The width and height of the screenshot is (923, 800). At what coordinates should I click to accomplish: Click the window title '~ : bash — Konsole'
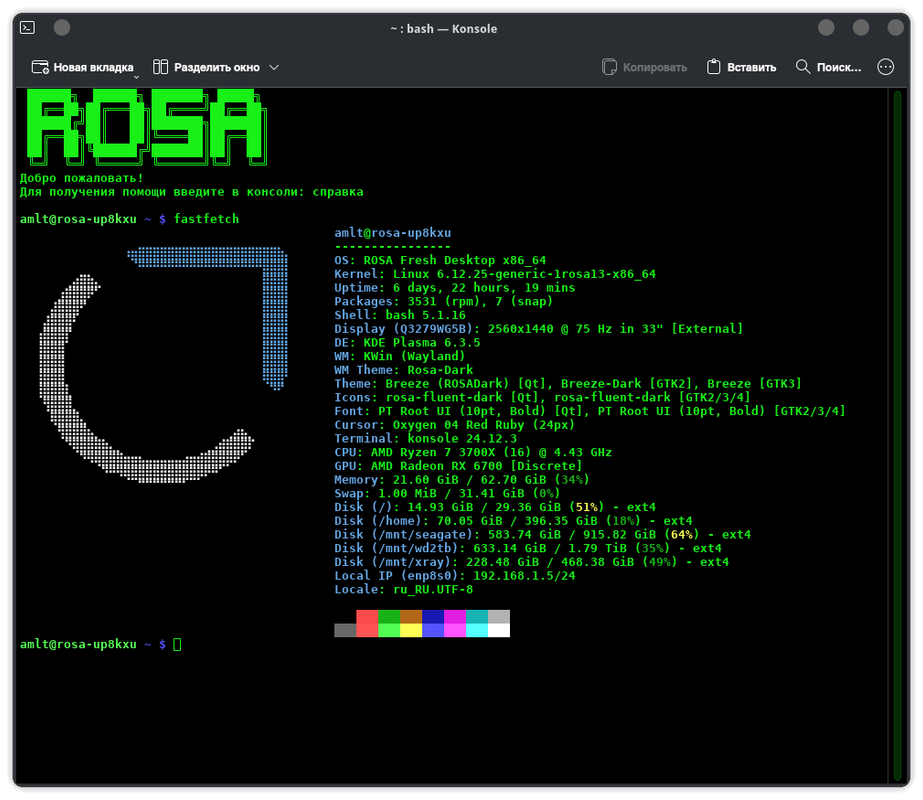(444, 28)
